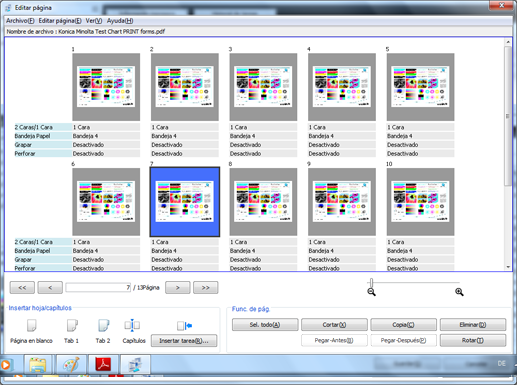Select the page 10 thumbnail
The width and height of the screenshot is (517, 385).
420,202
